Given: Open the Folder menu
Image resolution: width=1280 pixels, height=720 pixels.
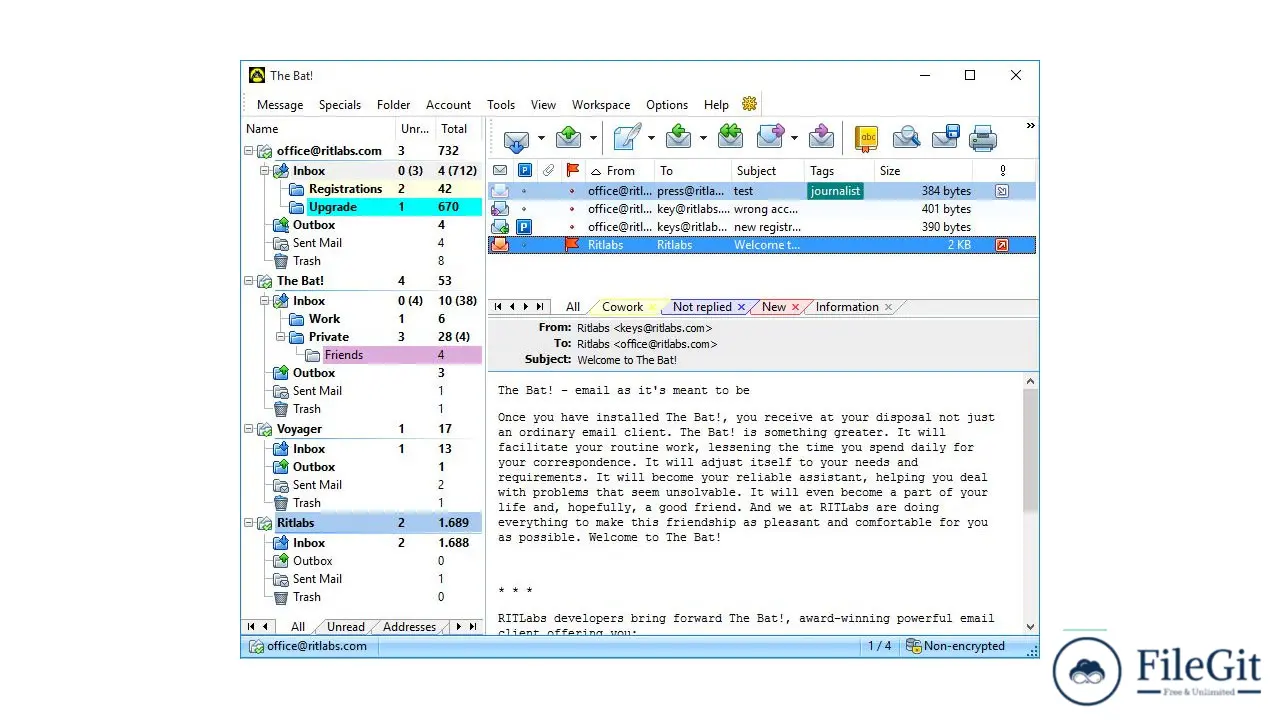Looking at the screenshot, I should click(x=394, y=105).
